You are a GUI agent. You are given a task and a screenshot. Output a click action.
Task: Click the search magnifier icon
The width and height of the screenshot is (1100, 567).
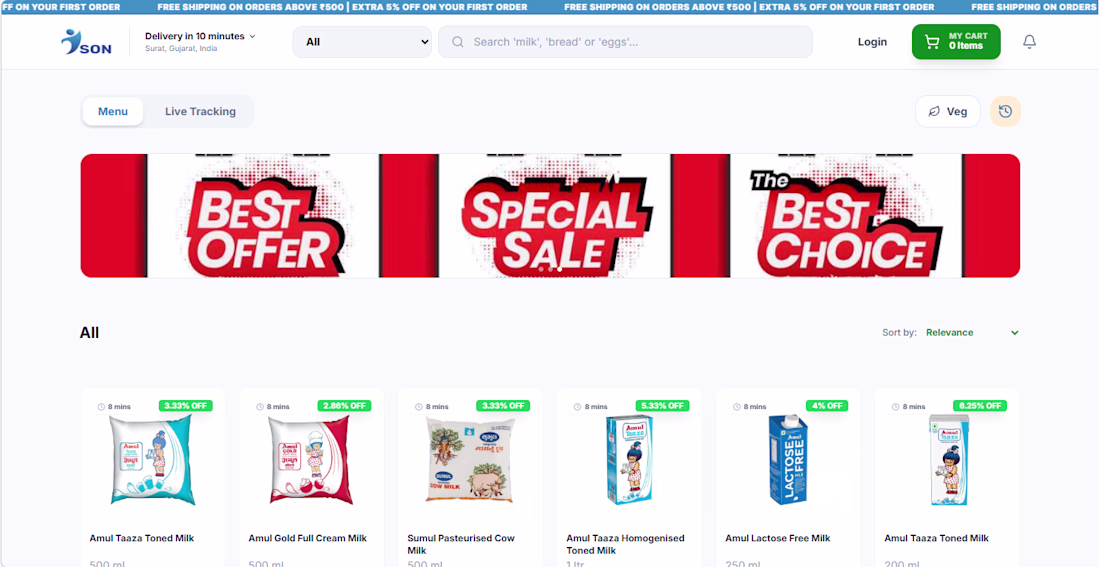coord(457,42)
